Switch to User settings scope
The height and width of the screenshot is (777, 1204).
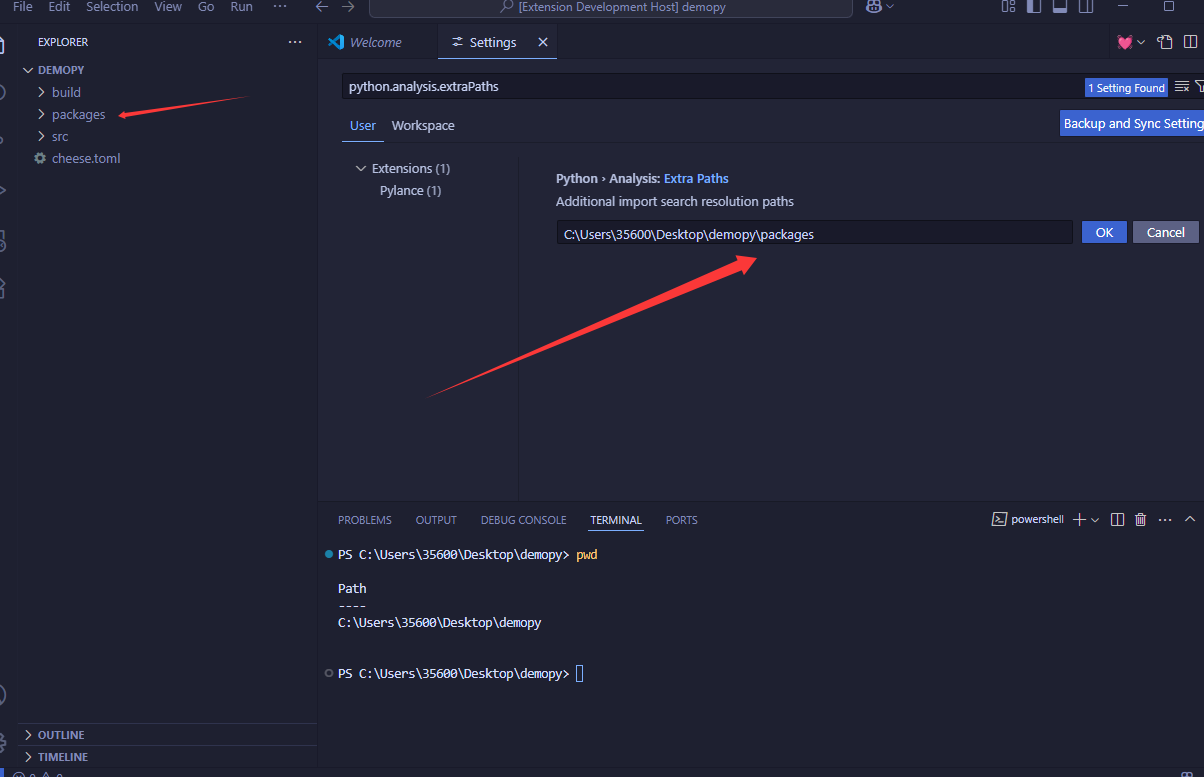pyautogui.click(x=363, y=125)
